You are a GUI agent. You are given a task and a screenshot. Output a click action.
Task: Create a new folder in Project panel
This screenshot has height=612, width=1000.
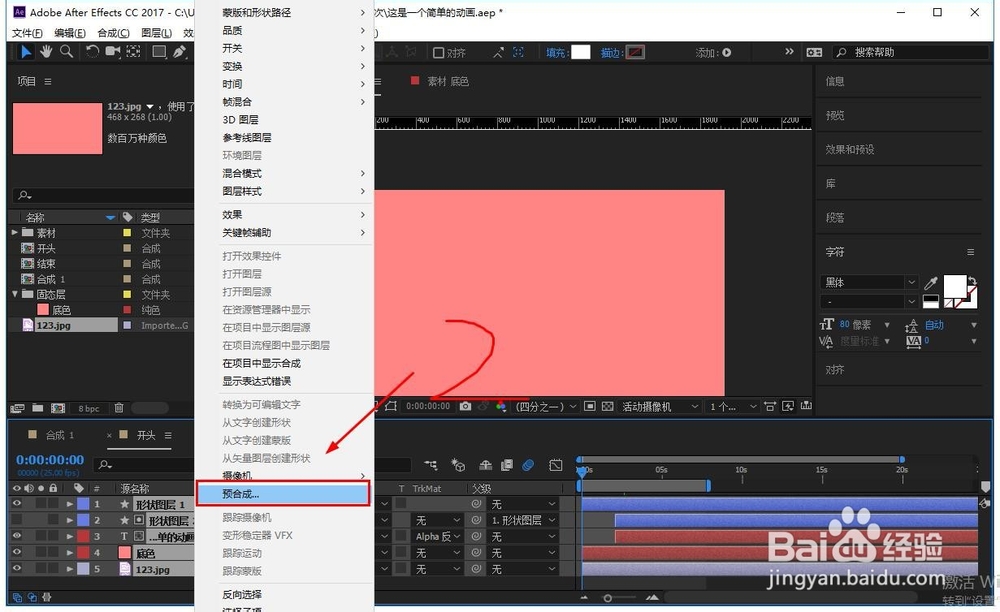pos(38,408)
